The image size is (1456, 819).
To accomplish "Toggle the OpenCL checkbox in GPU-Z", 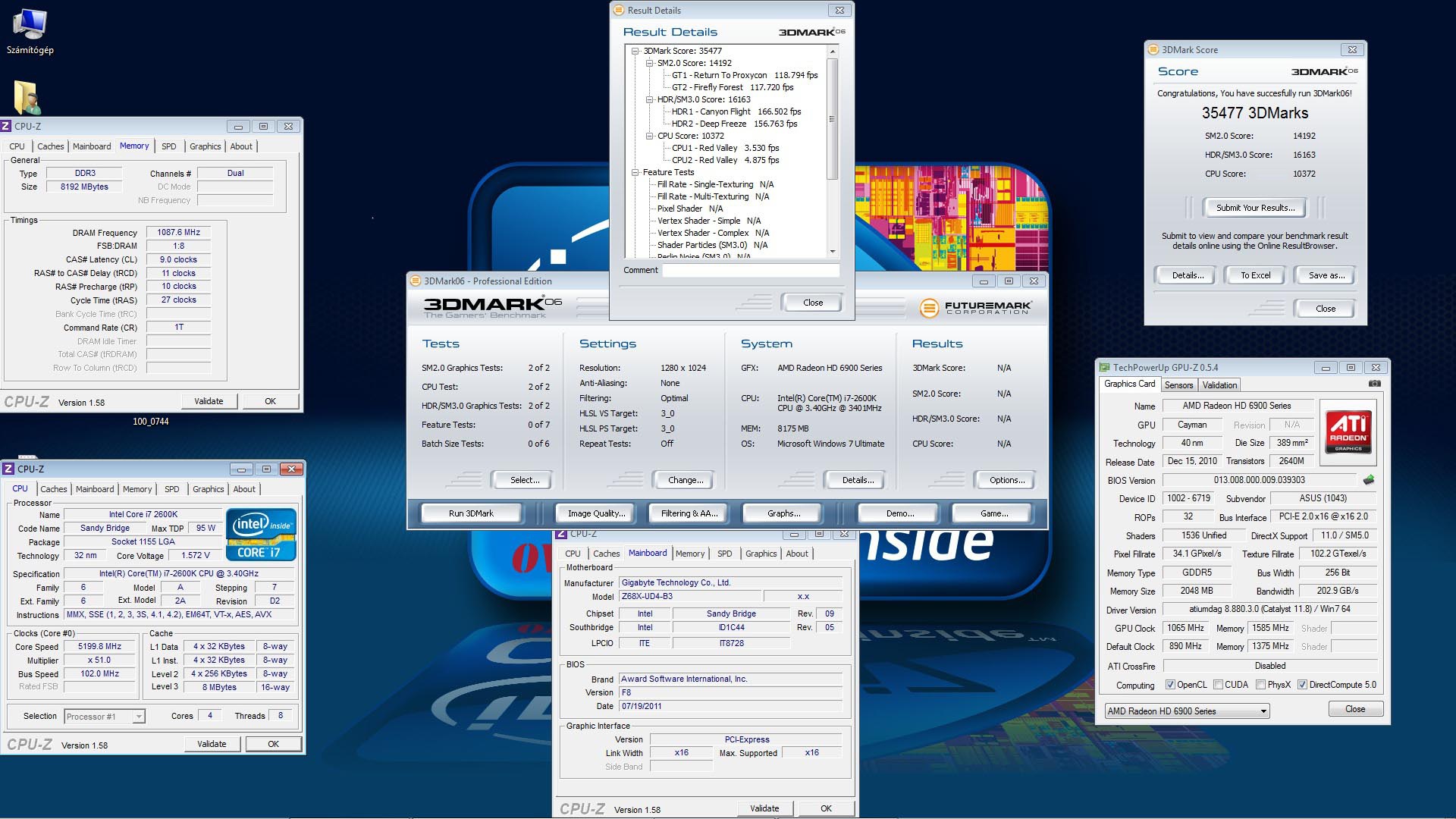I will point(1170,685).
